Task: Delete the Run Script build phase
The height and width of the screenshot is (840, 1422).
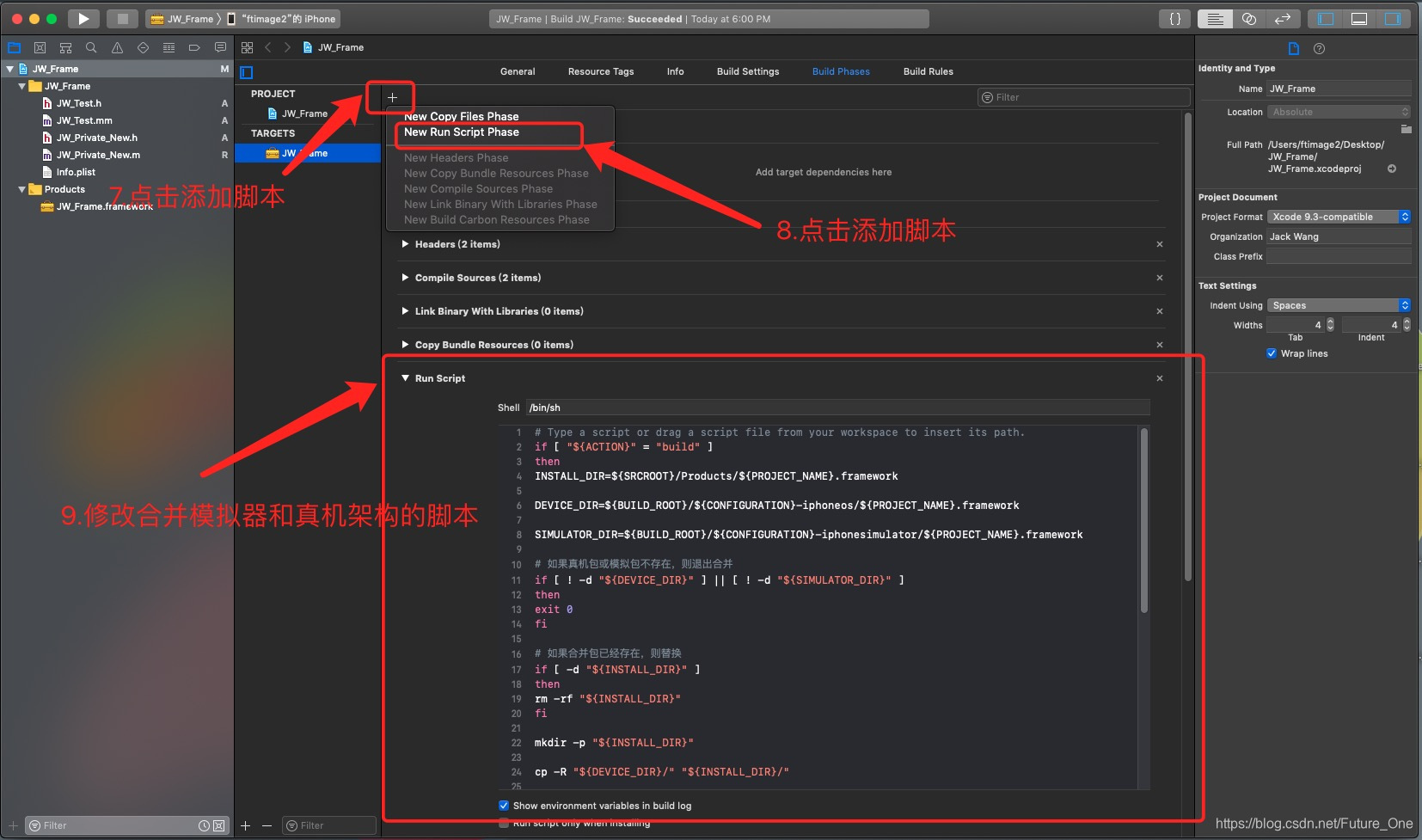Action: tap(1160, 378)
